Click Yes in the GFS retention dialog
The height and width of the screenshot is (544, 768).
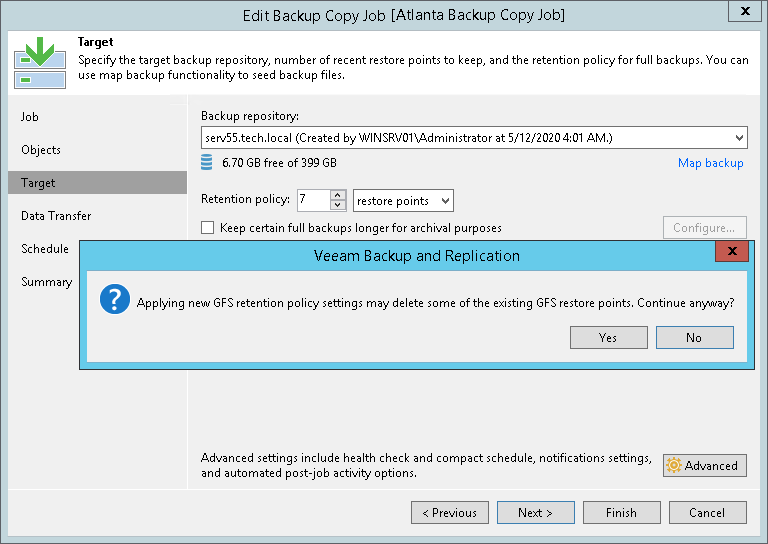(x=608, y=337)
